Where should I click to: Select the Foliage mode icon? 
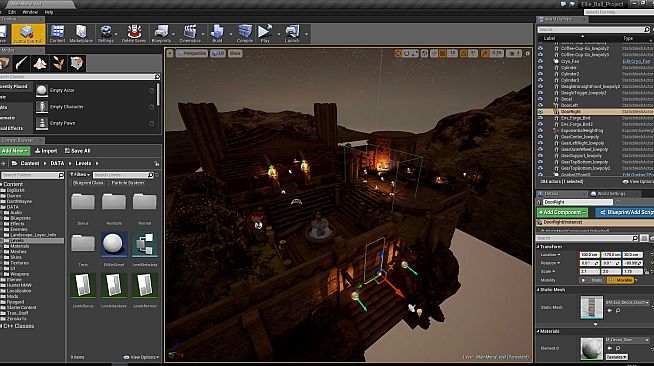pos(58,63)
